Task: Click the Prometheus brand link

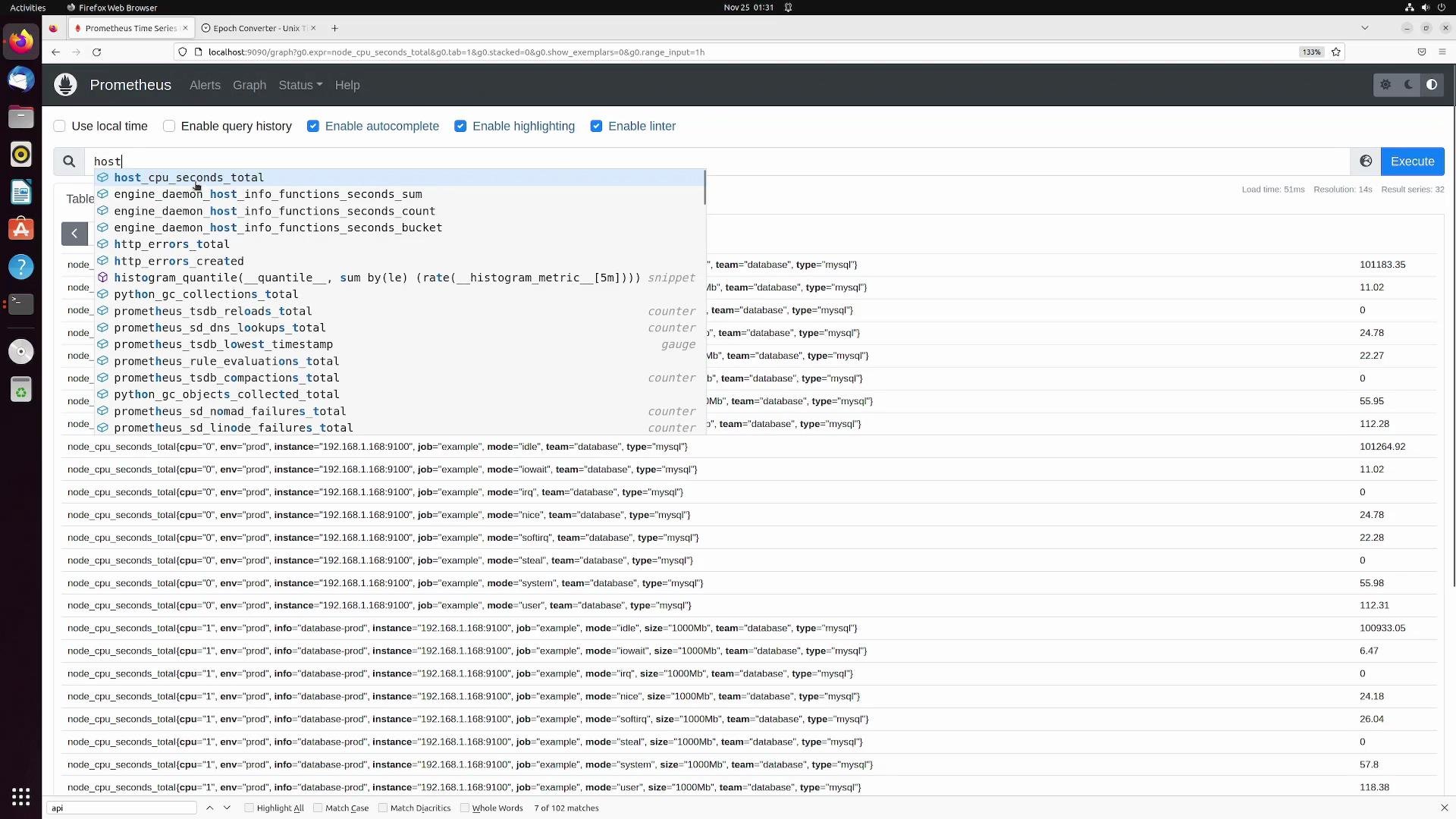Action: pyautogui.click(x=130, y=85)
